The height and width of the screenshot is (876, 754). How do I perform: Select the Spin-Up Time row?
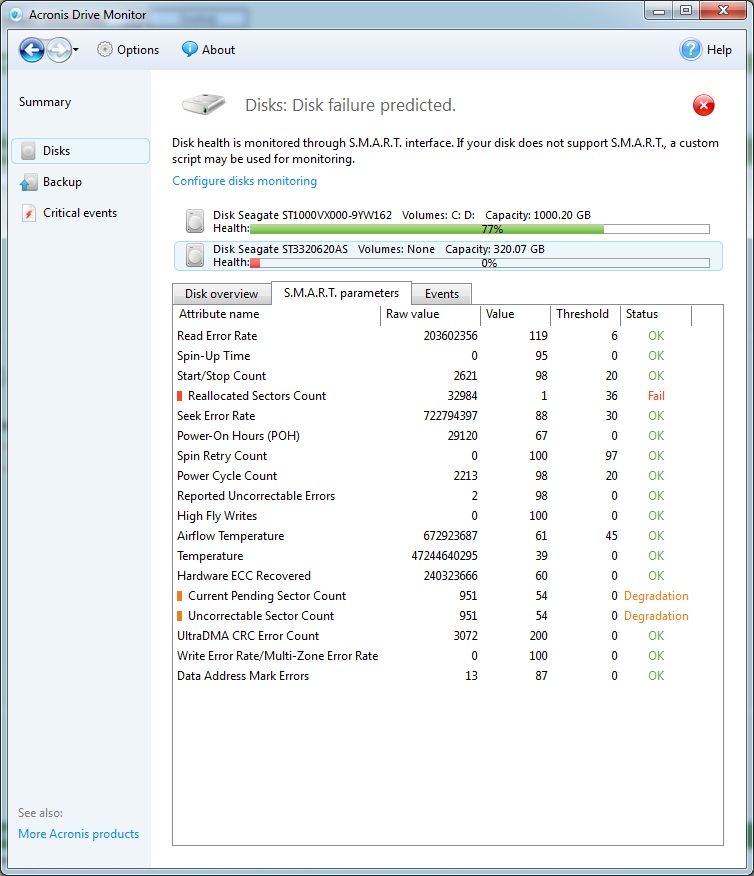pos(433,356)
